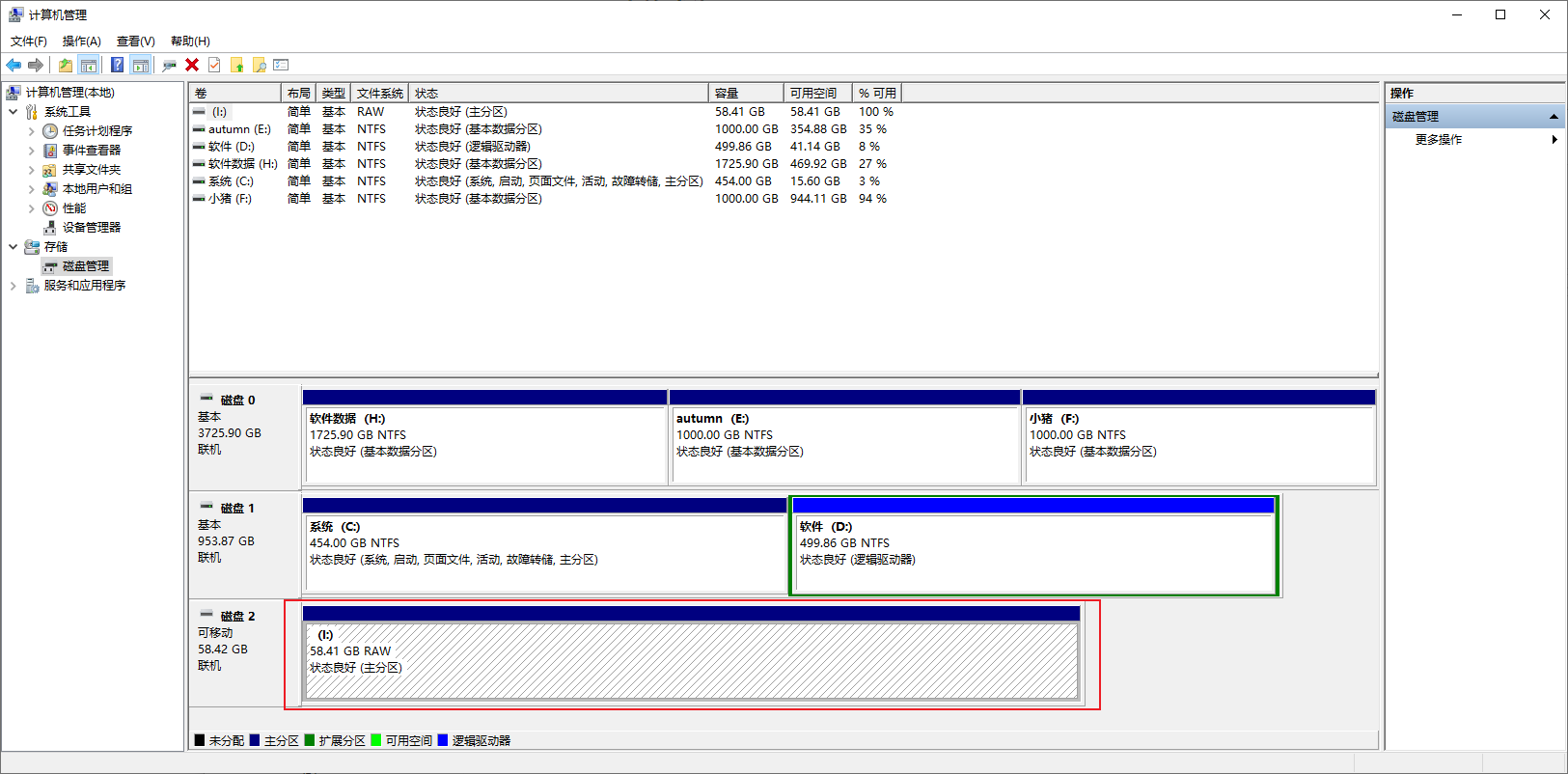
Task: Sort by the 状态 column header
Action: click(559, 94)
